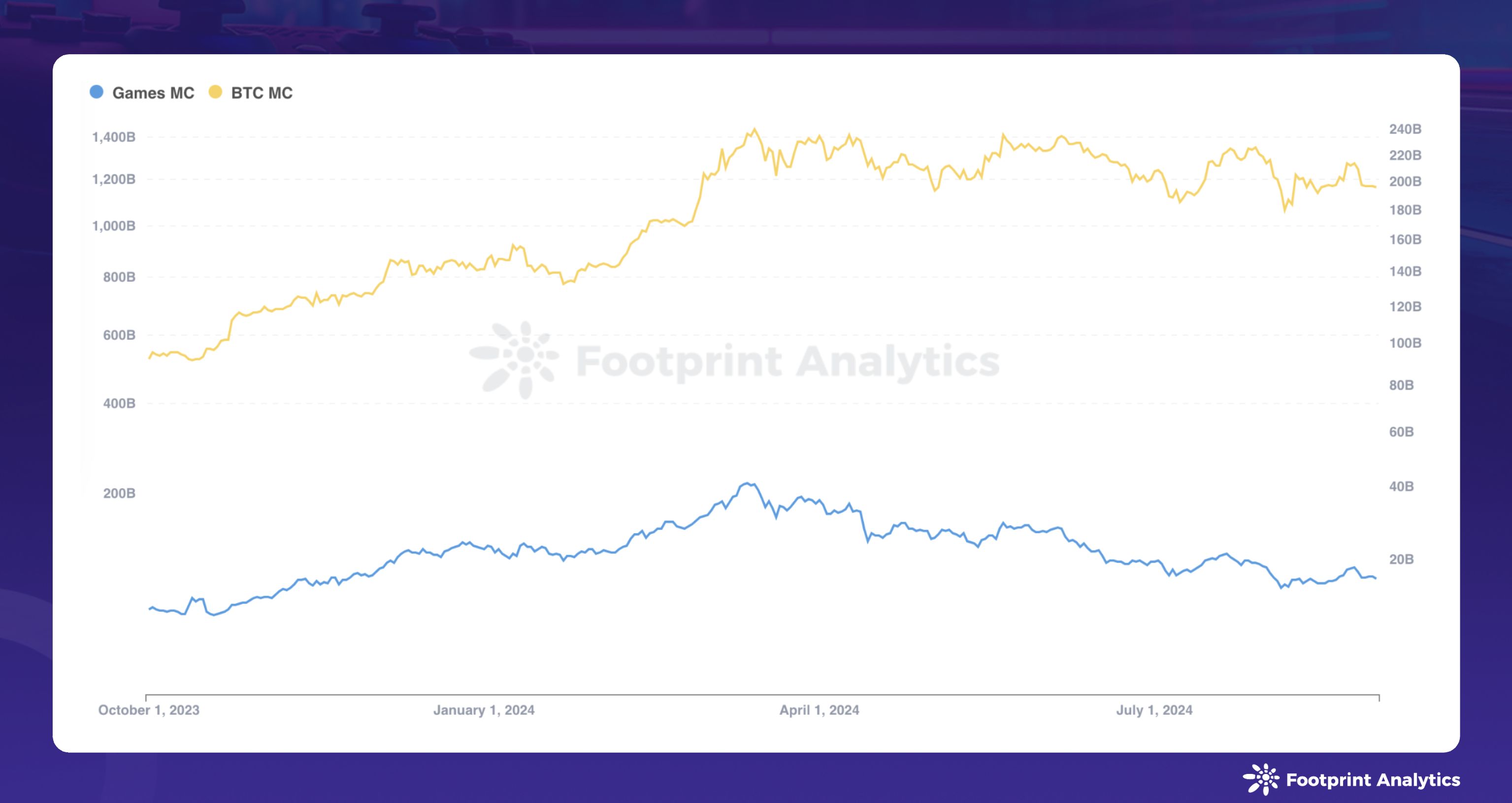The height and width of the screenshot is (803, 1512).
Task: Click the Footprint Analytics logo icon, bottom right
Action: tap(1260, 779)
